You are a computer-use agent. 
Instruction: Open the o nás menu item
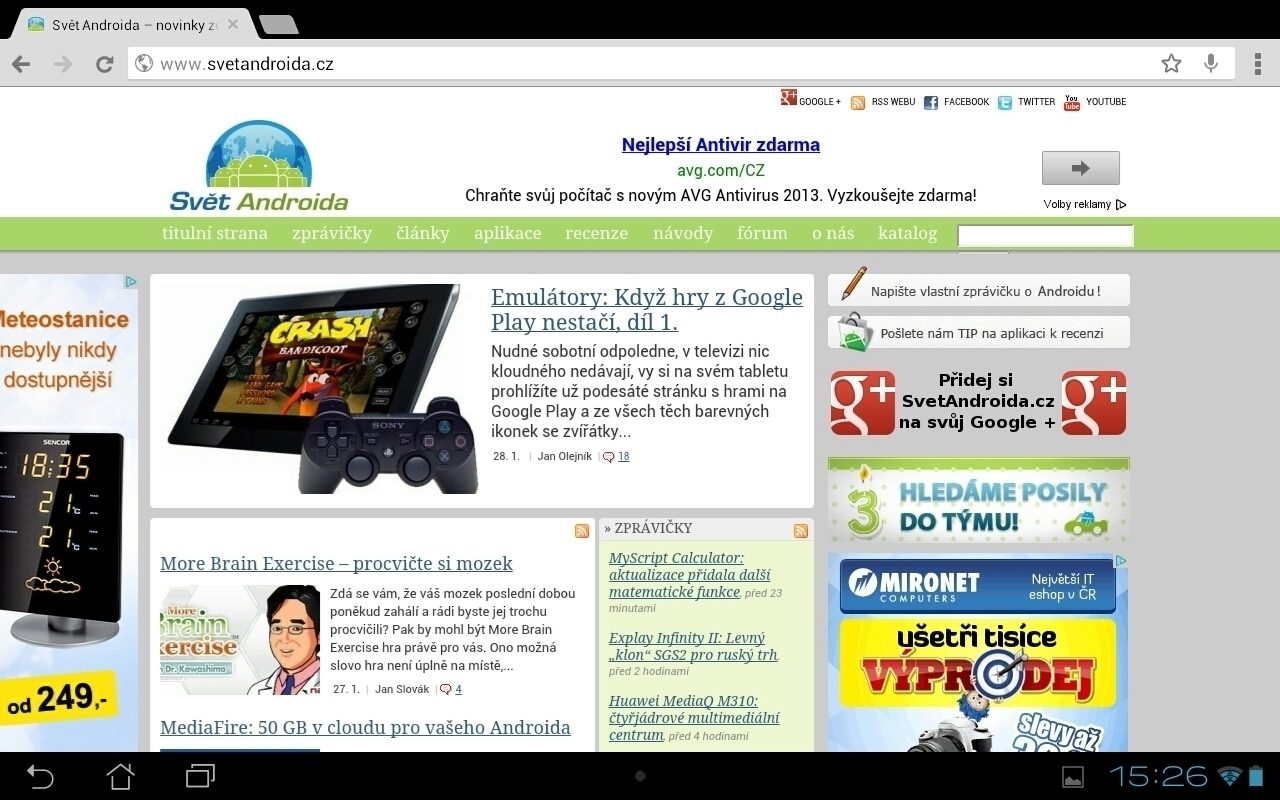(x=833, y=233)
